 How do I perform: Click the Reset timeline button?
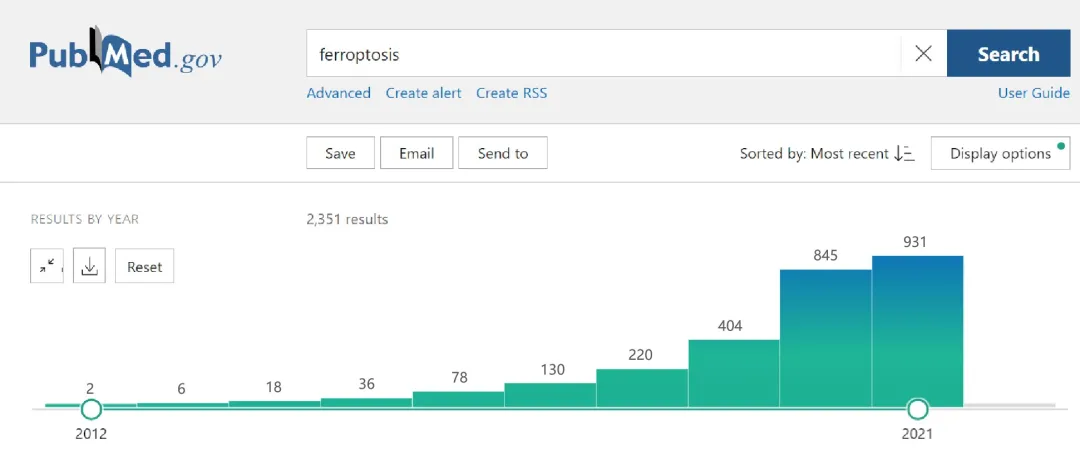point(144,266)
